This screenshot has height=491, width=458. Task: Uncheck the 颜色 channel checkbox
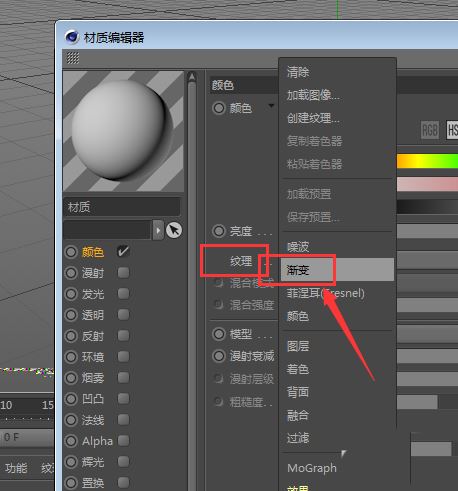coord(123,251)
